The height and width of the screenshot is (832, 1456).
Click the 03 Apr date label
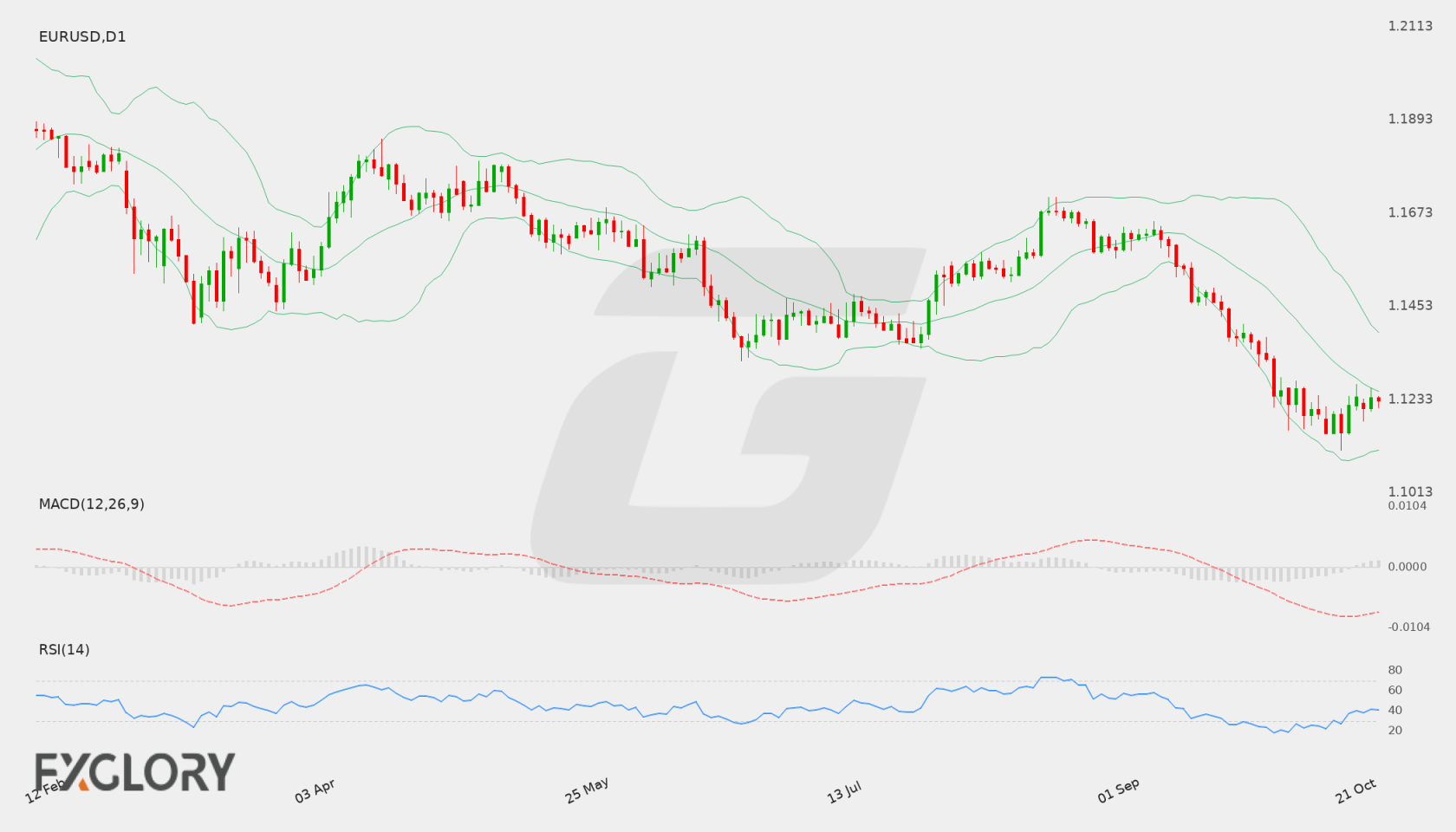tap(315, 790)
